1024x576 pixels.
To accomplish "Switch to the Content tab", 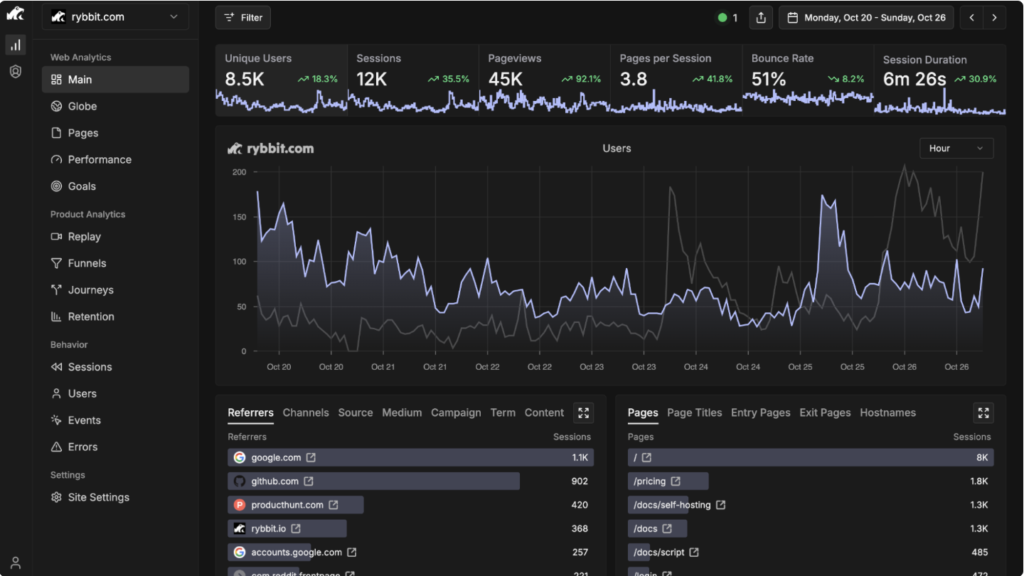I will tap(544, 413).
